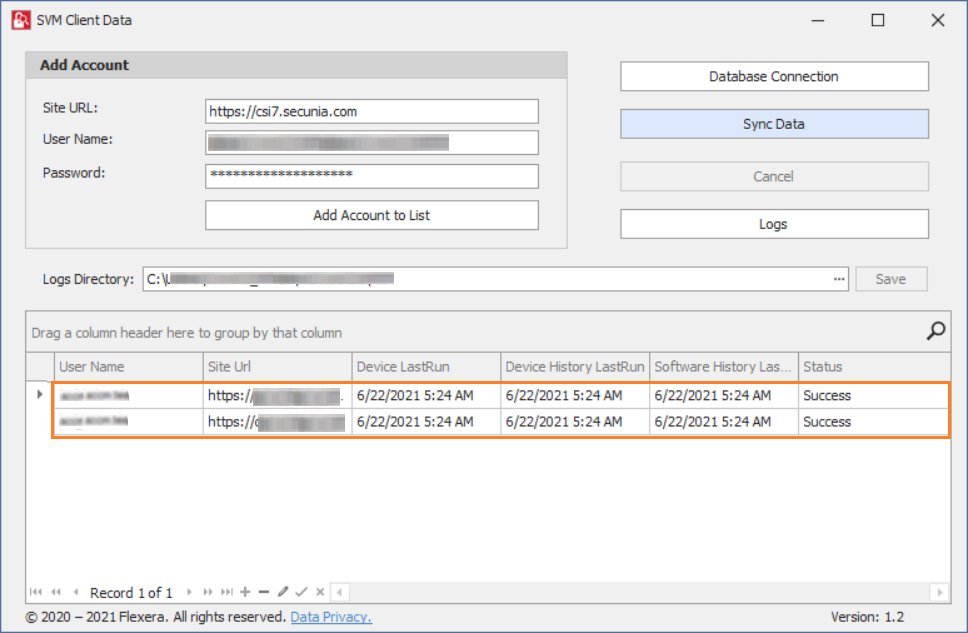This screenshot has width=968, height=633.
Task: Add a new record with plus icon
Action: [245, 593]
